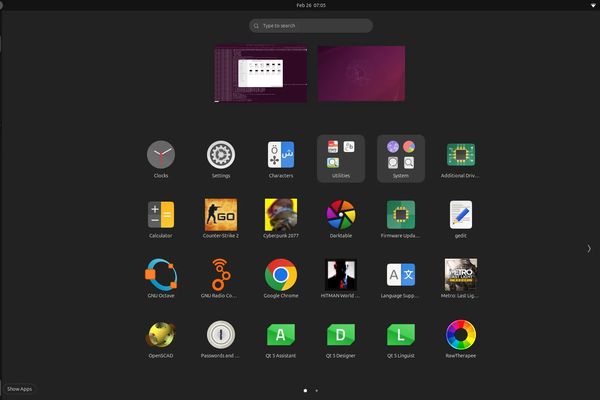Launch the gedit text editor

click(461, 215)
